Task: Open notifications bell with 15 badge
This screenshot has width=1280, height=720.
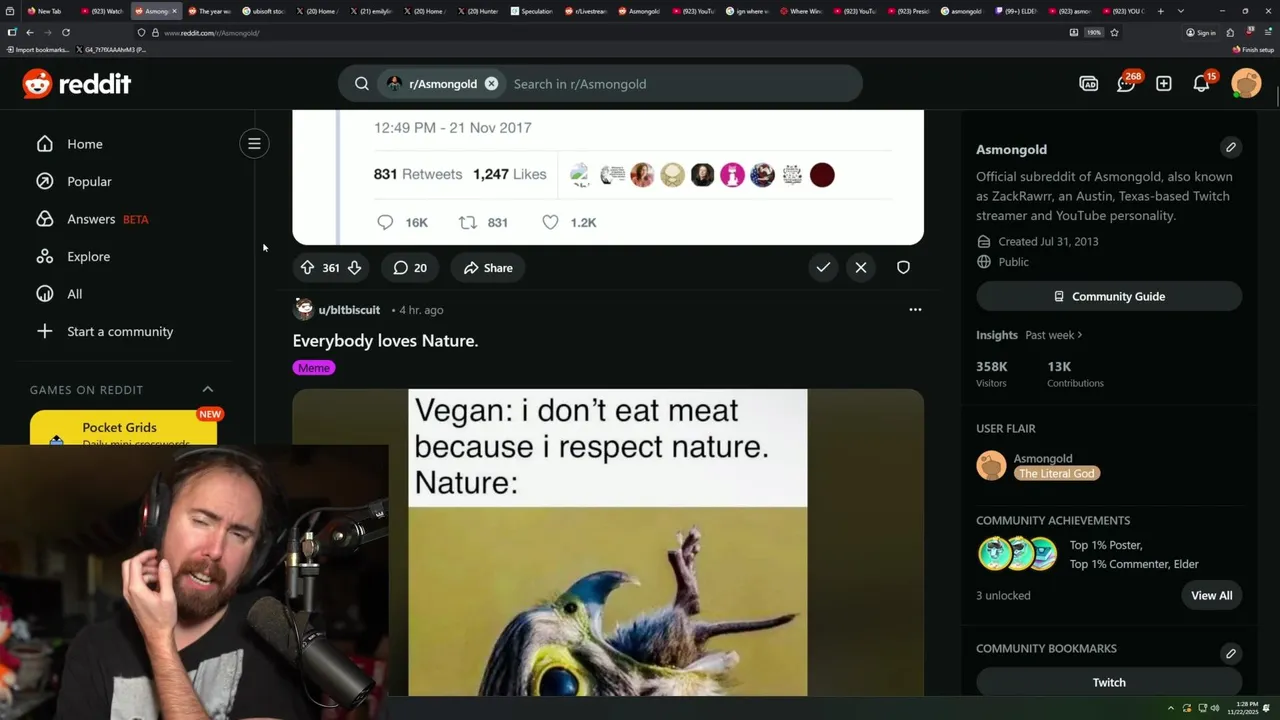Action: pyautogui.click(x=1202, y=84)
